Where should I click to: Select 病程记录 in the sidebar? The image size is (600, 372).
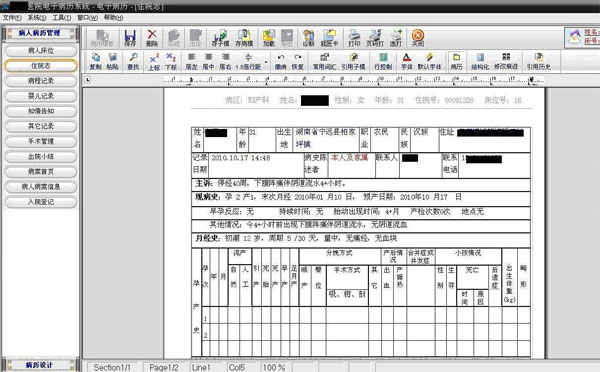tap(41, 81)
